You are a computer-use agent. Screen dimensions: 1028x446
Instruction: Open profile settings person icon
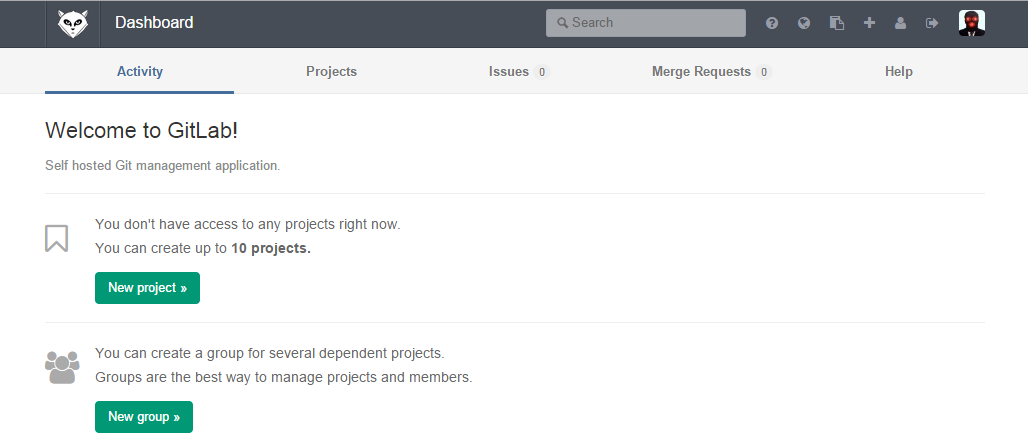click(900, 23)
